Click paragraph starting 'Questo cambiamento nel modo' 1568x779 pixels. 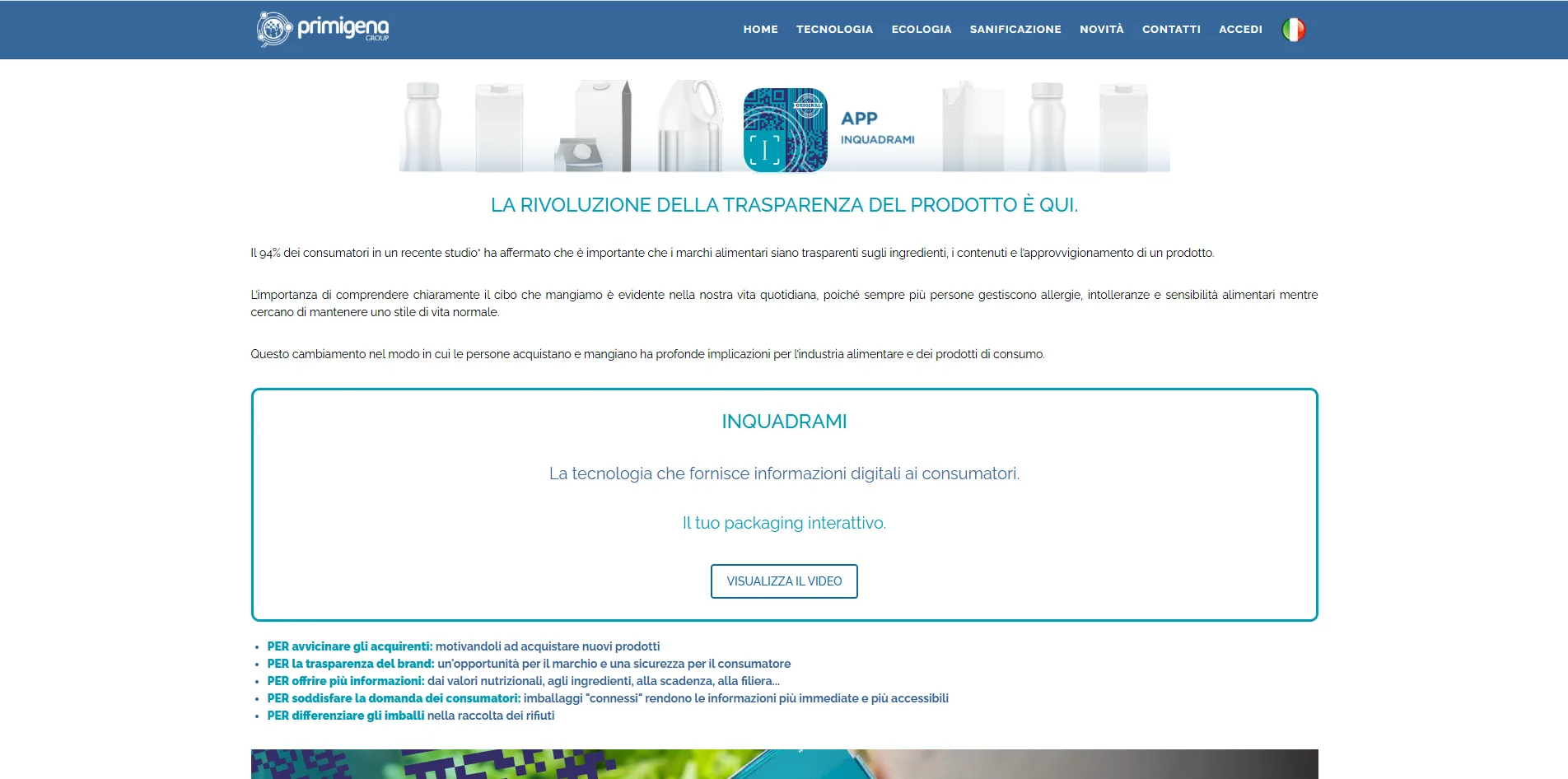point(647,354)
